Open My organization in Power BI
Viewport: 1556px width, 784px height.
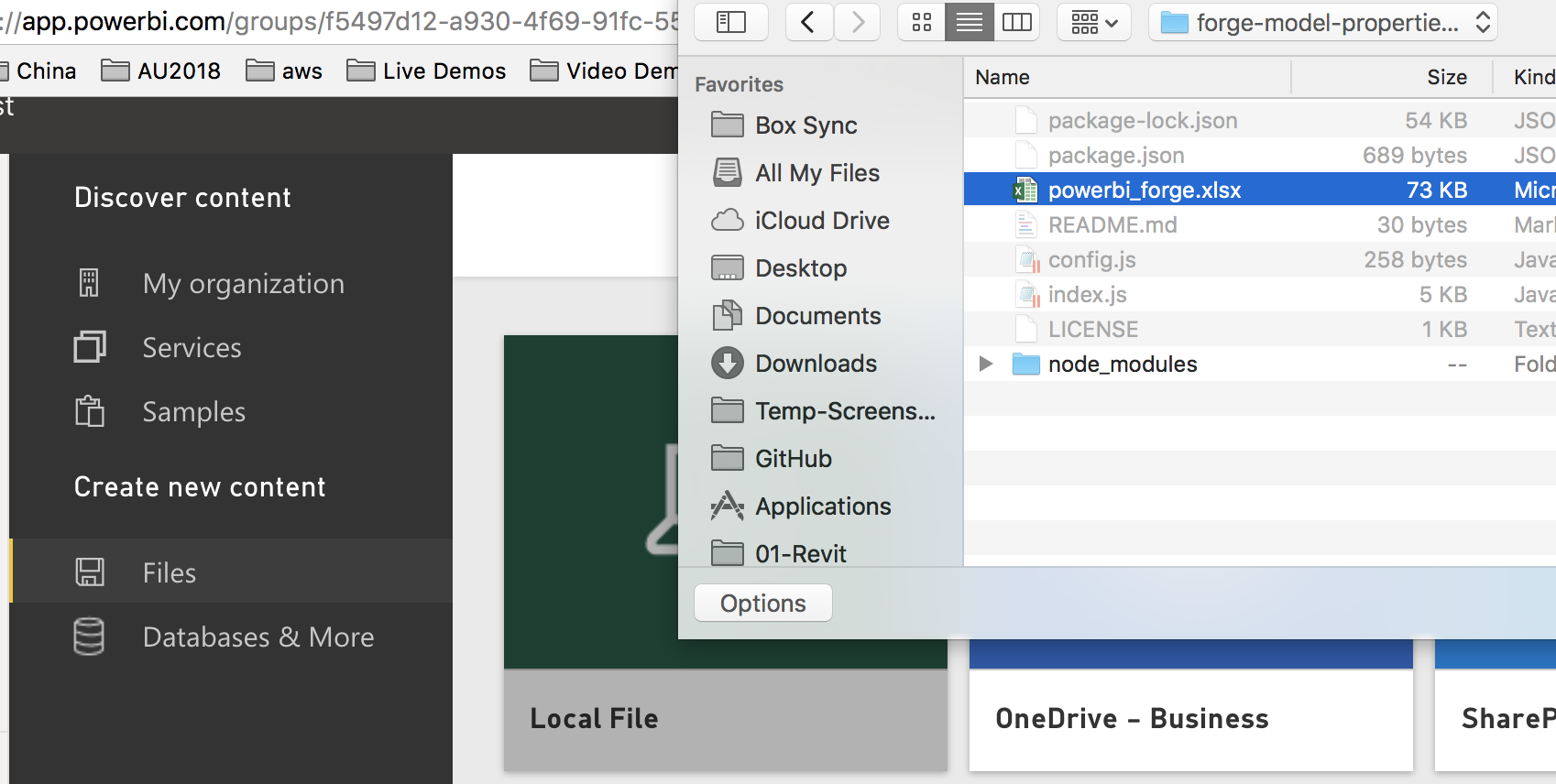[231, 283]
